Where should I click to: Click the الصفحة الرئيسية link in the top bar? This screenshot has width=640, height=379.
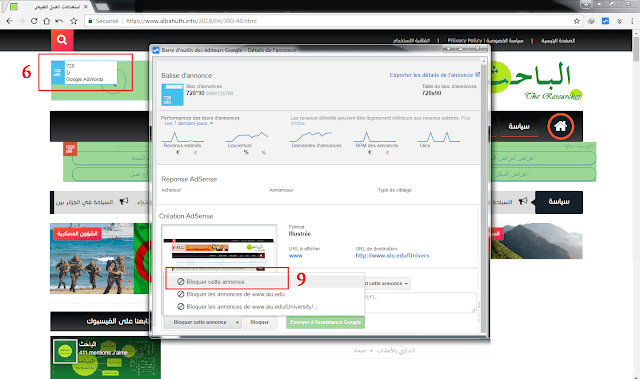(558, 40)
